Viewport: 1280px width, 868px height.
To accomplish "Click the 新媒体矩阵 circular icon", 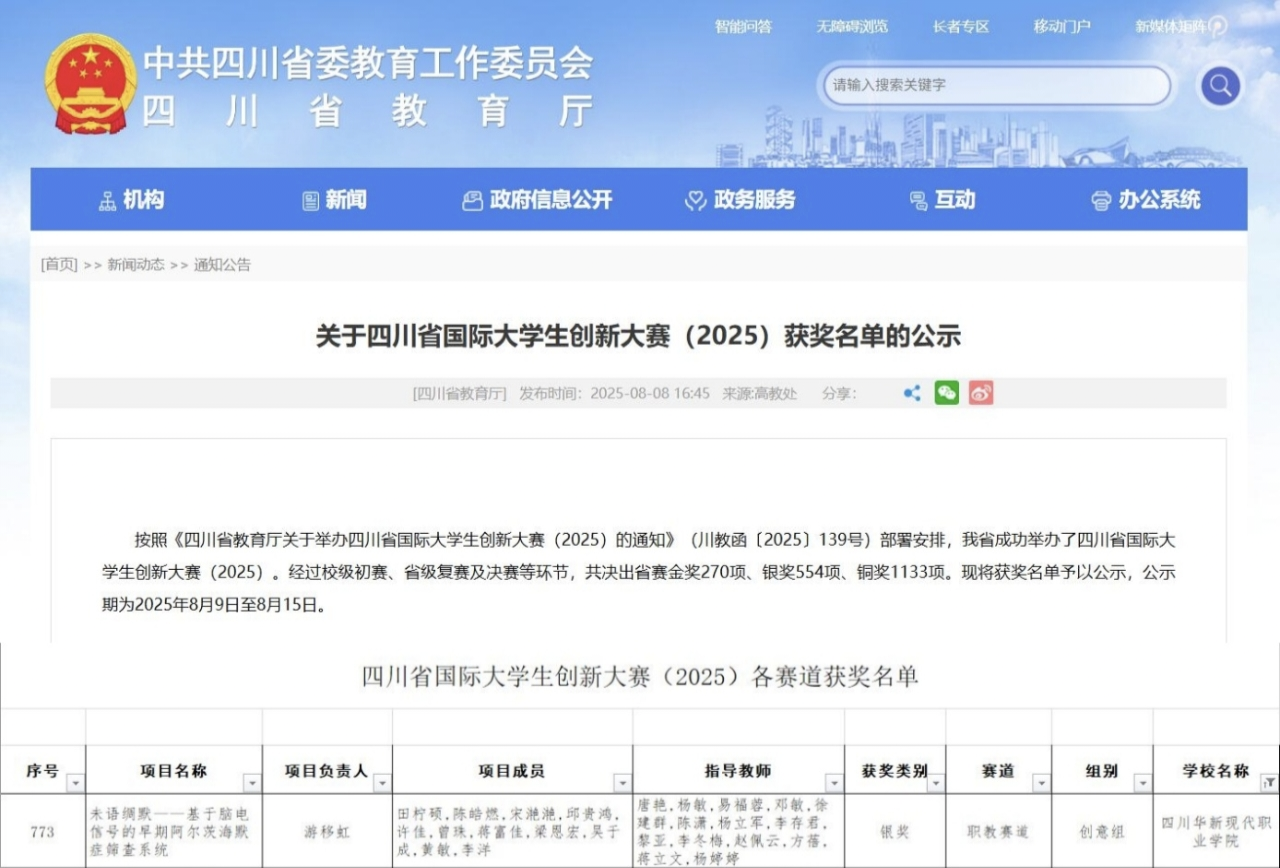I will (x=1217, y=27).
